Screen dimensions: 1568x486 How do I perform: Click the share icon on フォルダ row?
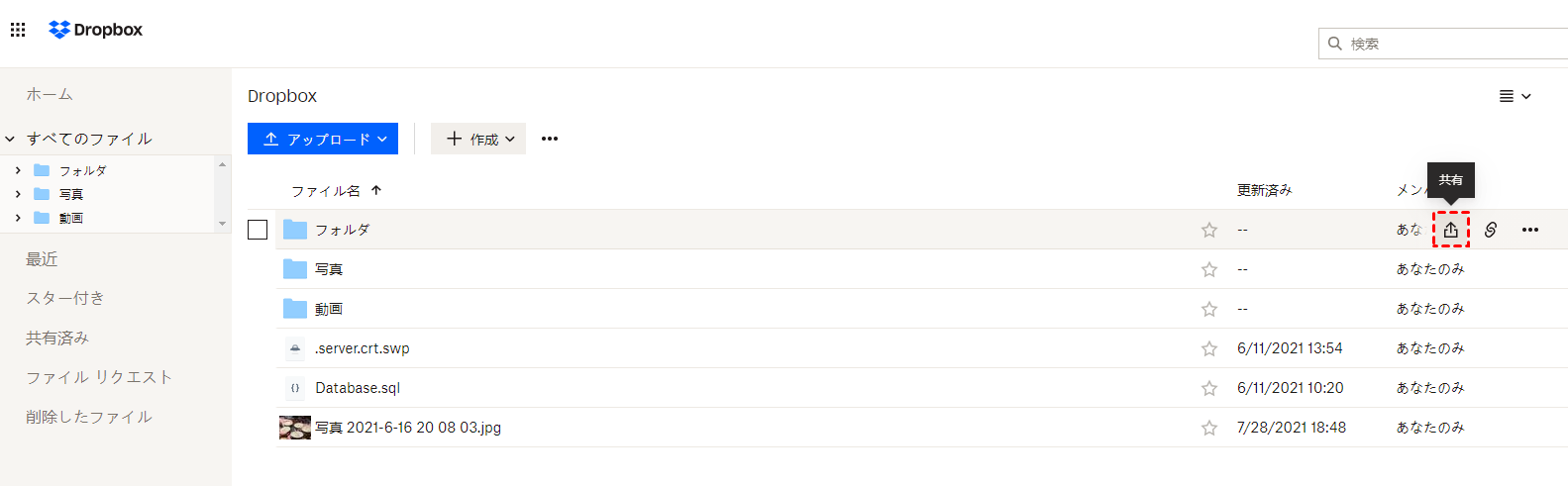click(x=1450, y=230)
